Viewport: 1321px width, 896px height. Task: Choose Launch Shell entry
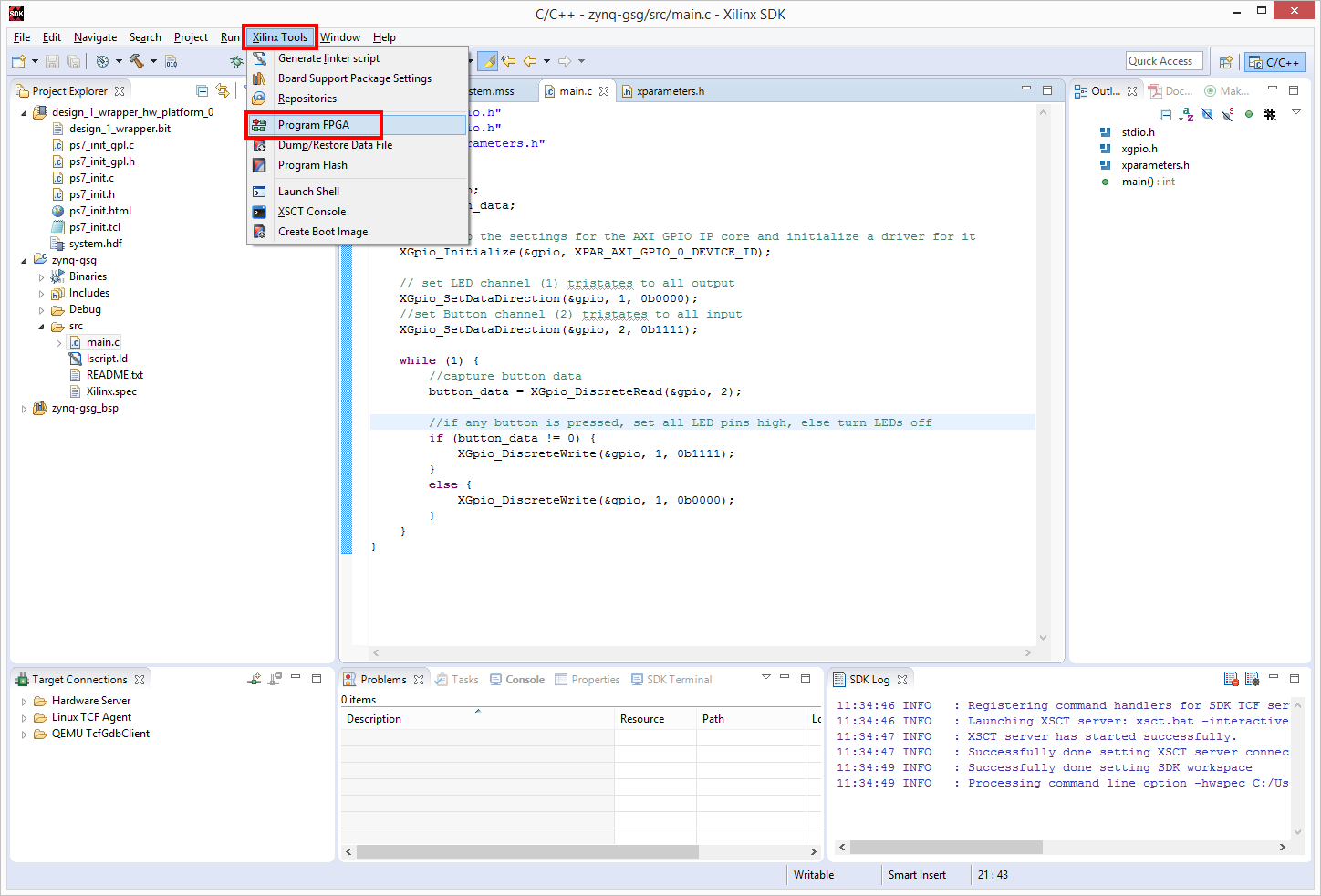[x=357, y=192]
